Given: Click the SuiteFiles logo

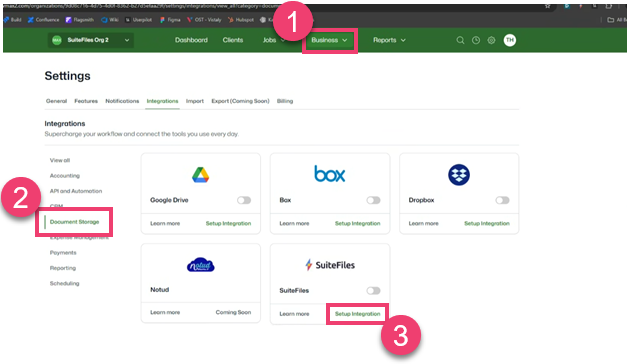Looking at the screenshot, I should tap(330, 265).
